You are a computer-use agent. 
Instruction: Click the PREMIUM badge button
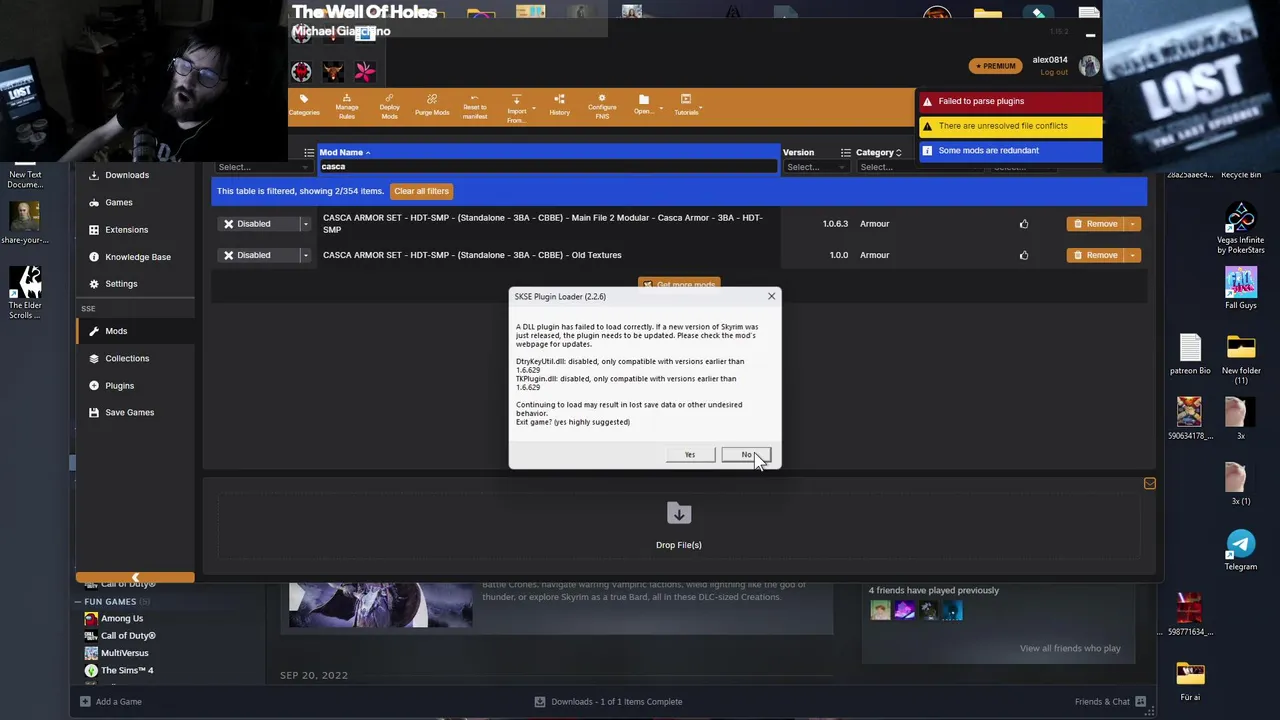(995, 66)
